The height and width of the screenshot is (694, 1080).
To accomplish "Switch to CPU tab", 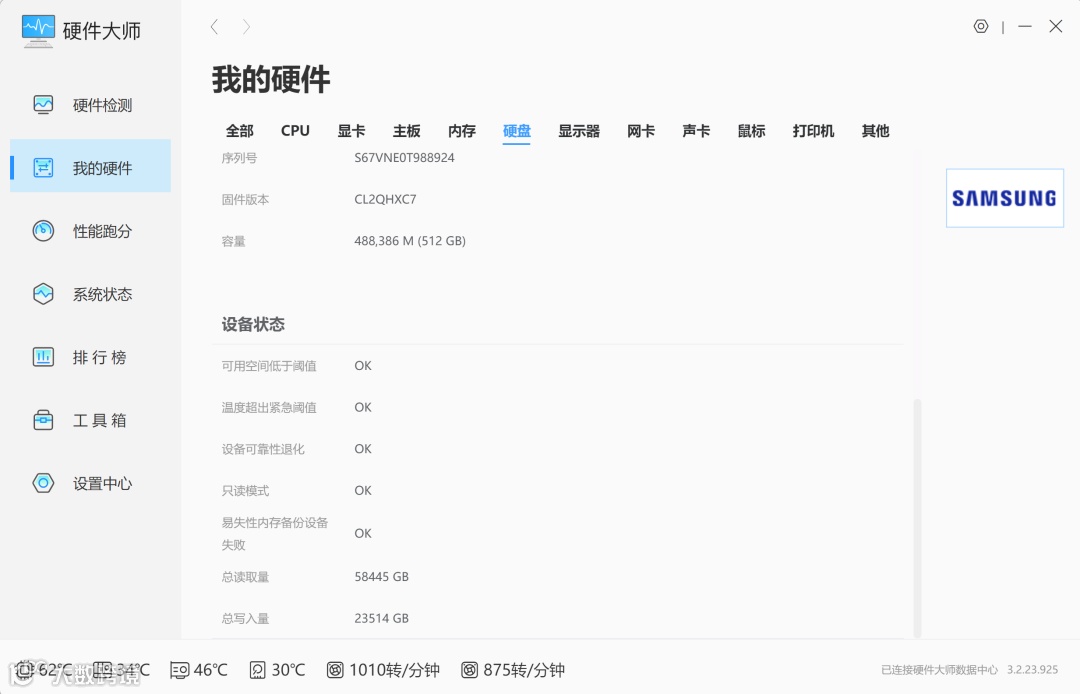I will [295, 131].
